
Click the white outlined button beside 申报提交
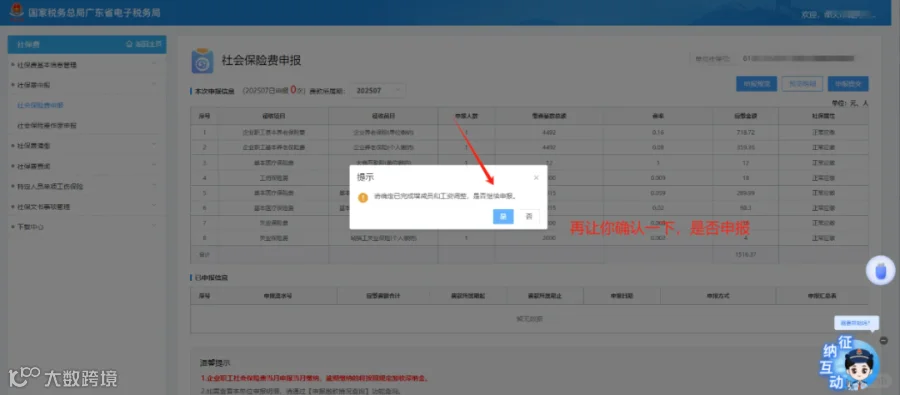click(x=802, y=84)
